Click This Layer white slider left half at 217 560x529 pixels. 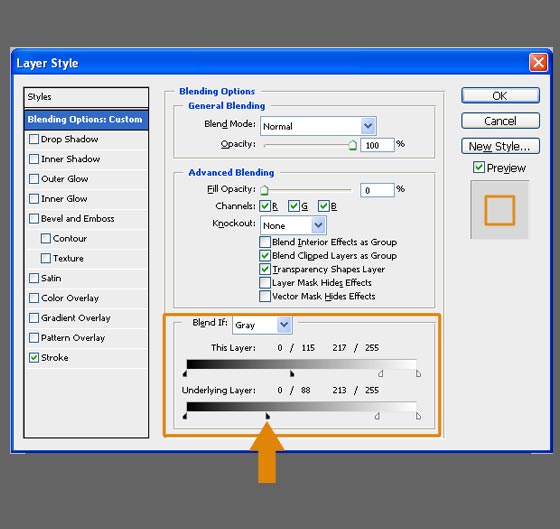pos(381,374)
